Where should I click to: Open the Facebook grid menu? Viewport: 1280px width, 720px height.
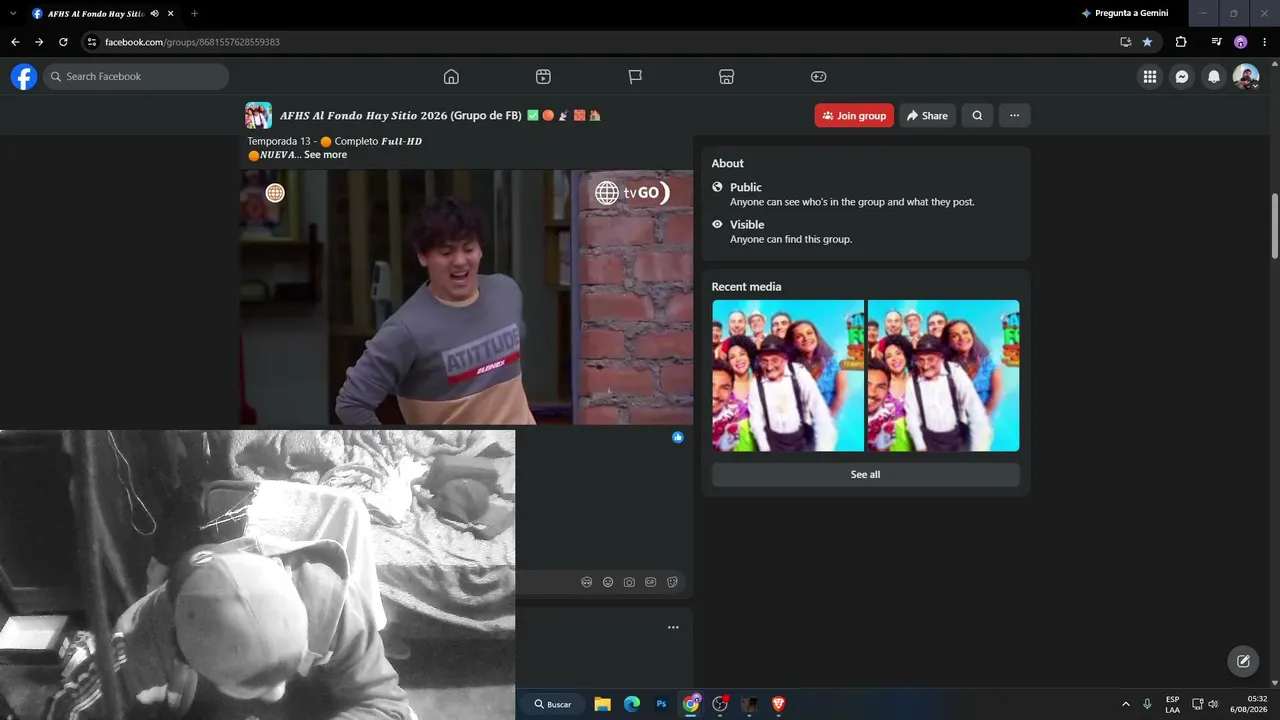click(1150, 77)
